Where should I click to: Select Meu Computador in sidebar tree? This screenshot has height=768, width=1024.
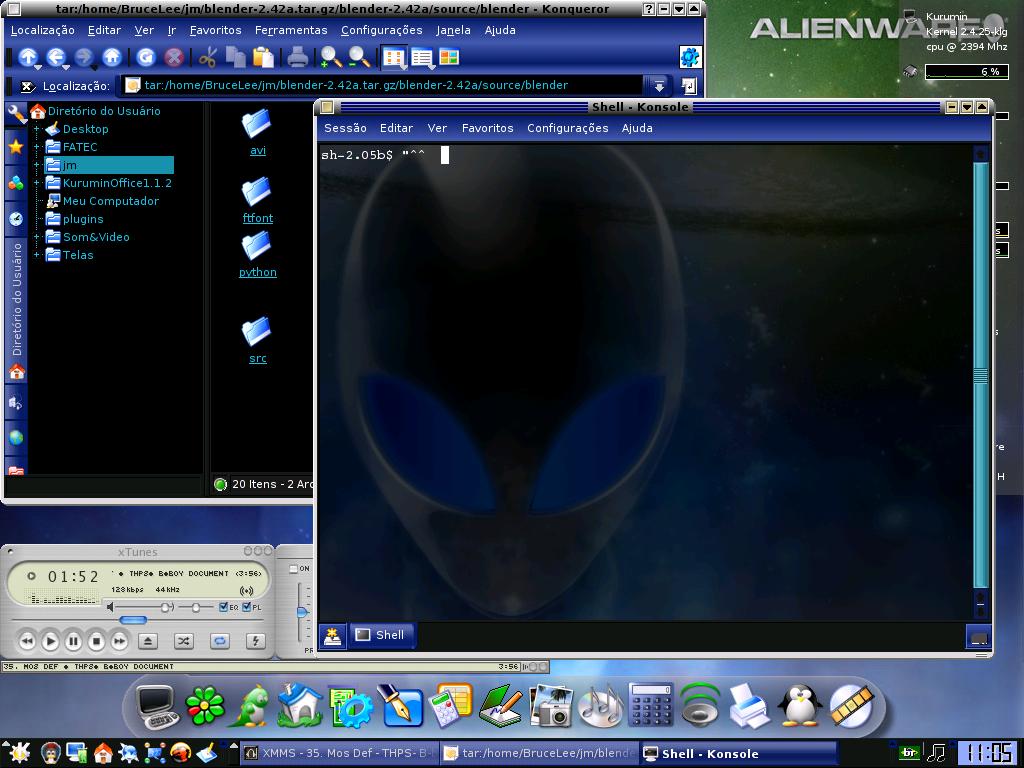(103, 201)
